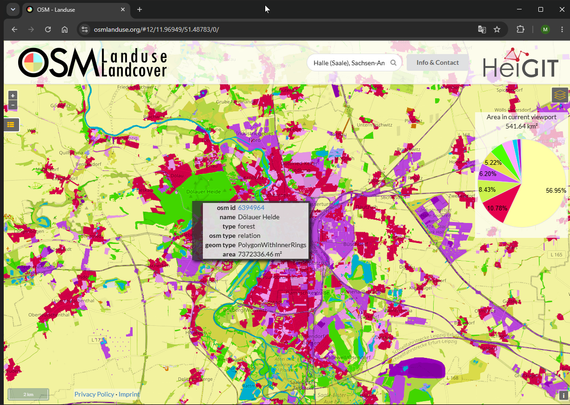The image size is (570, 405).
Task: Click the area value 7372336.46 m²
Action: coord(260,254)
